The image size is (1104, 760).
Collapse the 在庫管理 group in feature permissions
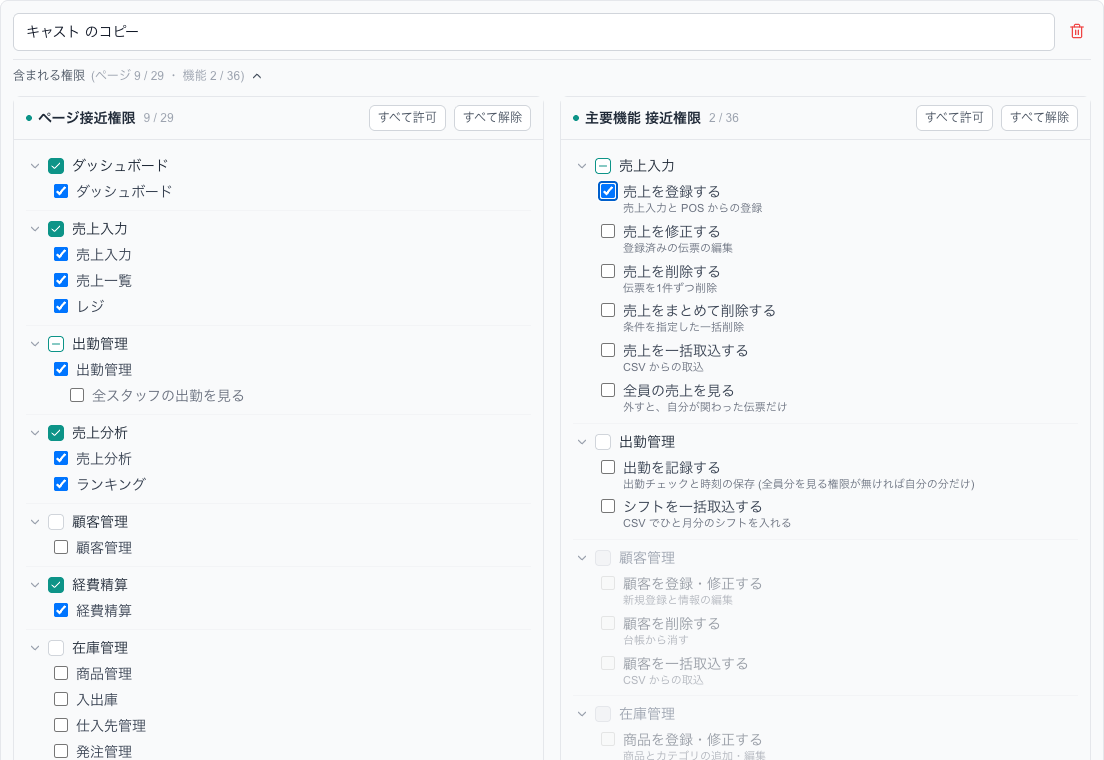[x=582, y=714]
